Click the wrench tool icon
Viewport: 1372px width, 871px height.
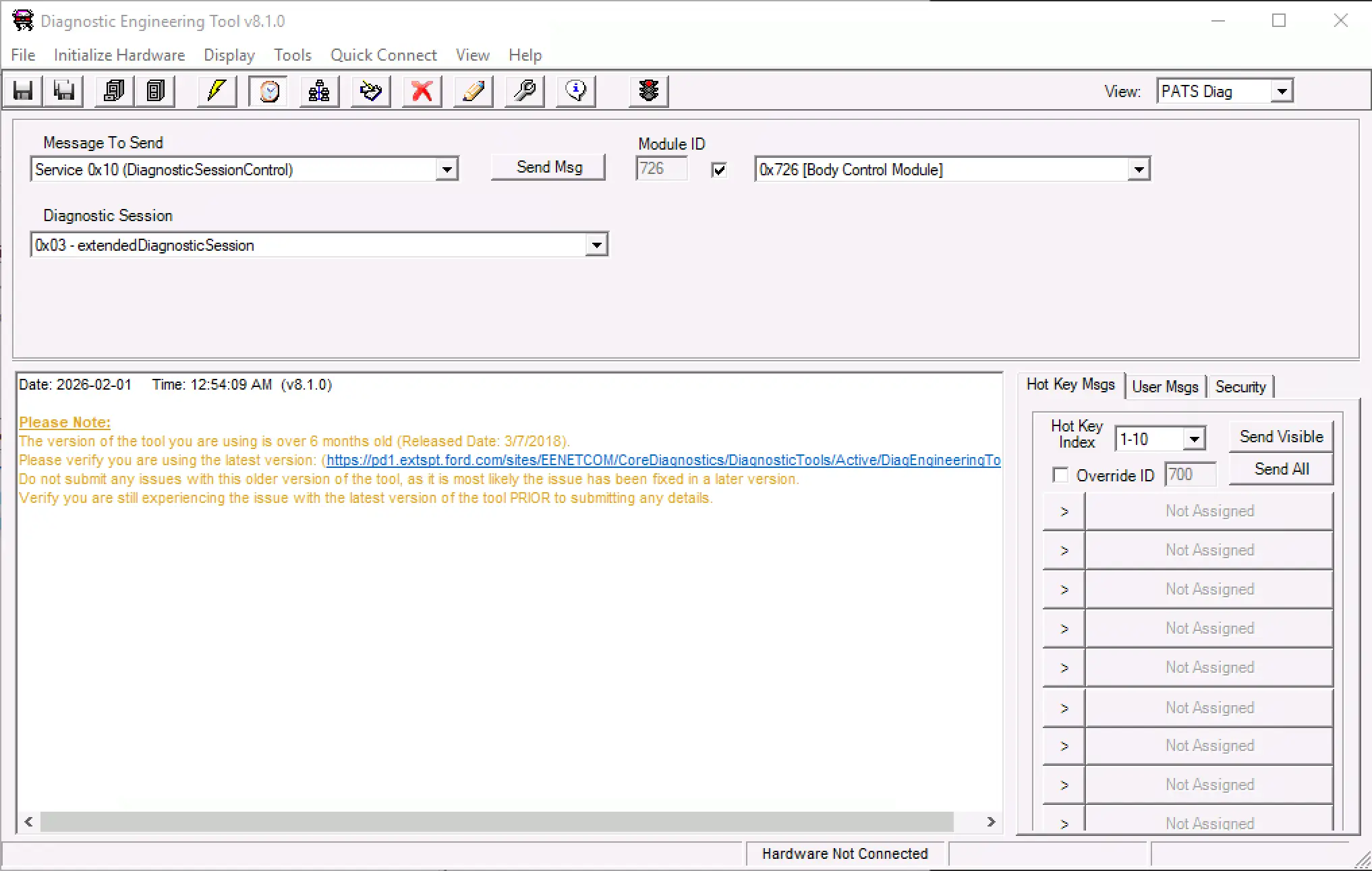(525, 91)
